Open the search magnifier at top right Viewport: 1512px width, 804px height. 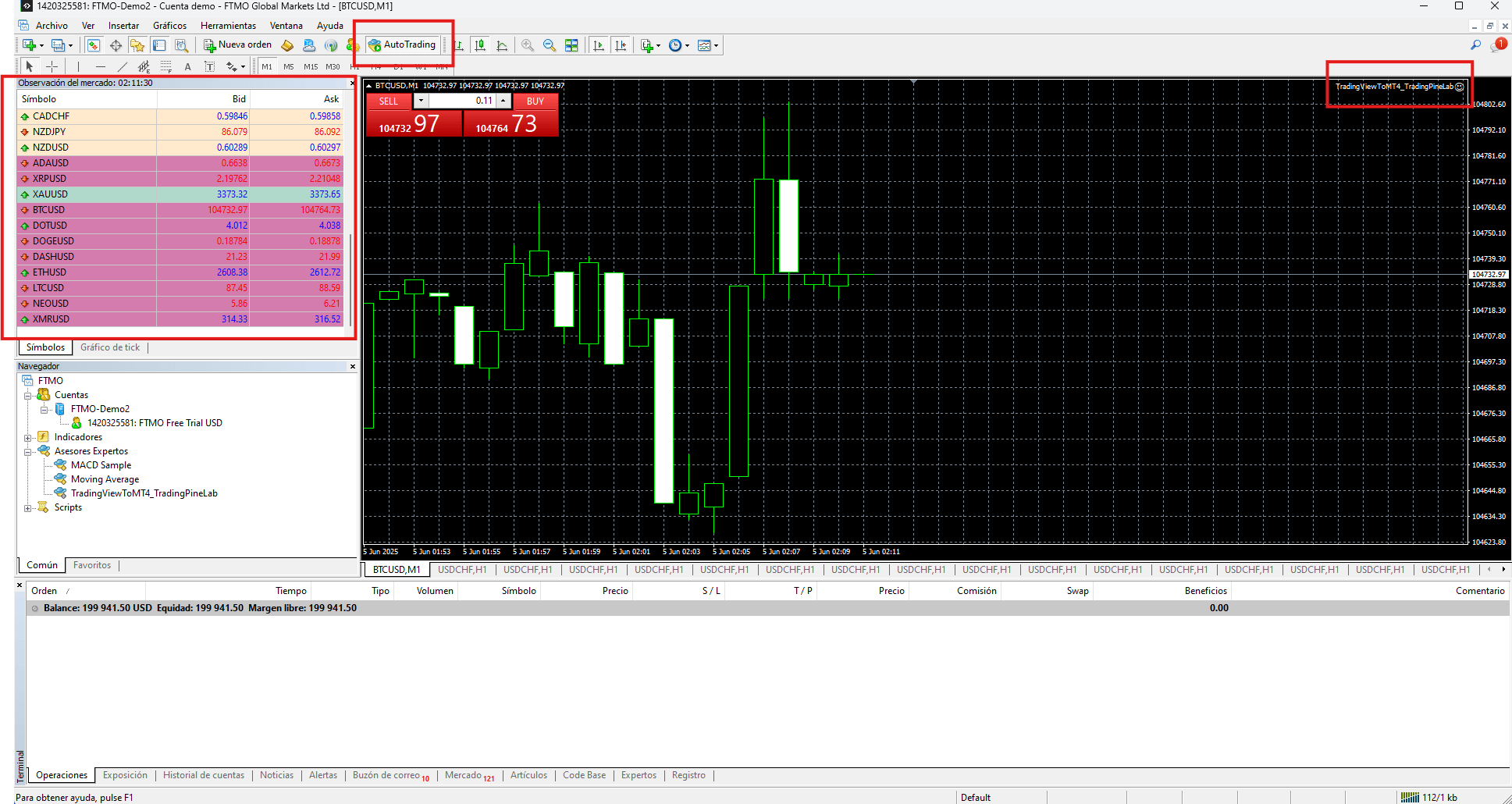pos(1475,45)
